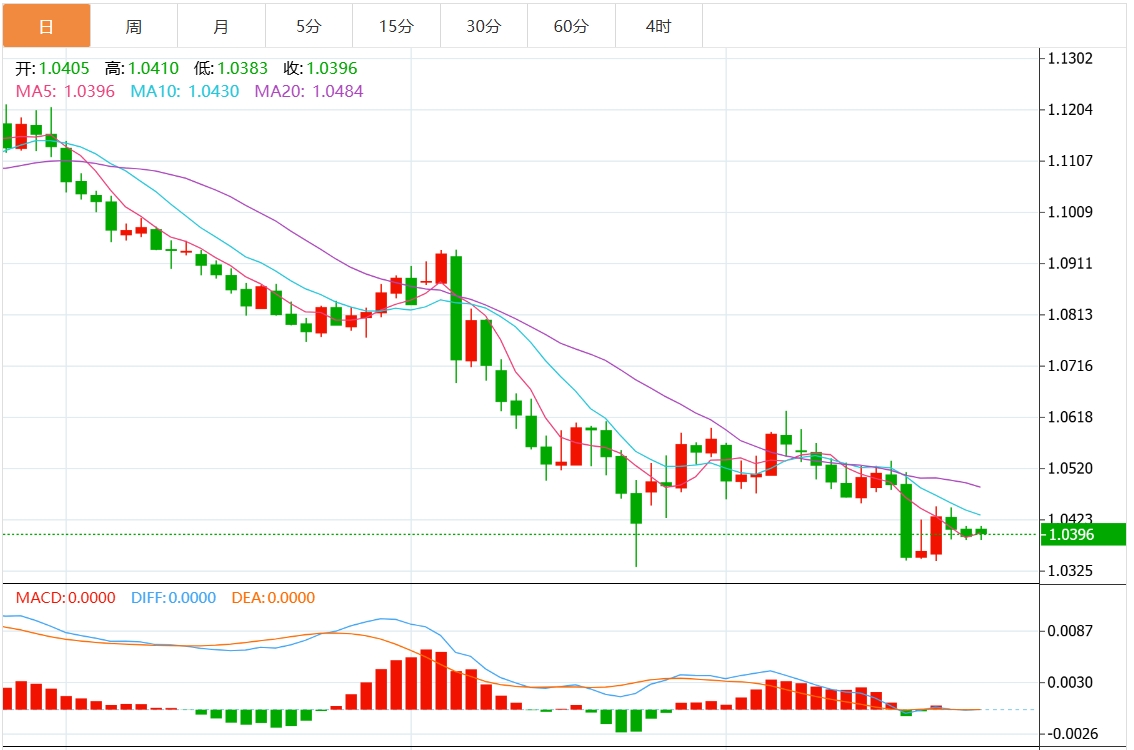
Task: Switch to the 4时 chart
Action: (x=658, y=25)
